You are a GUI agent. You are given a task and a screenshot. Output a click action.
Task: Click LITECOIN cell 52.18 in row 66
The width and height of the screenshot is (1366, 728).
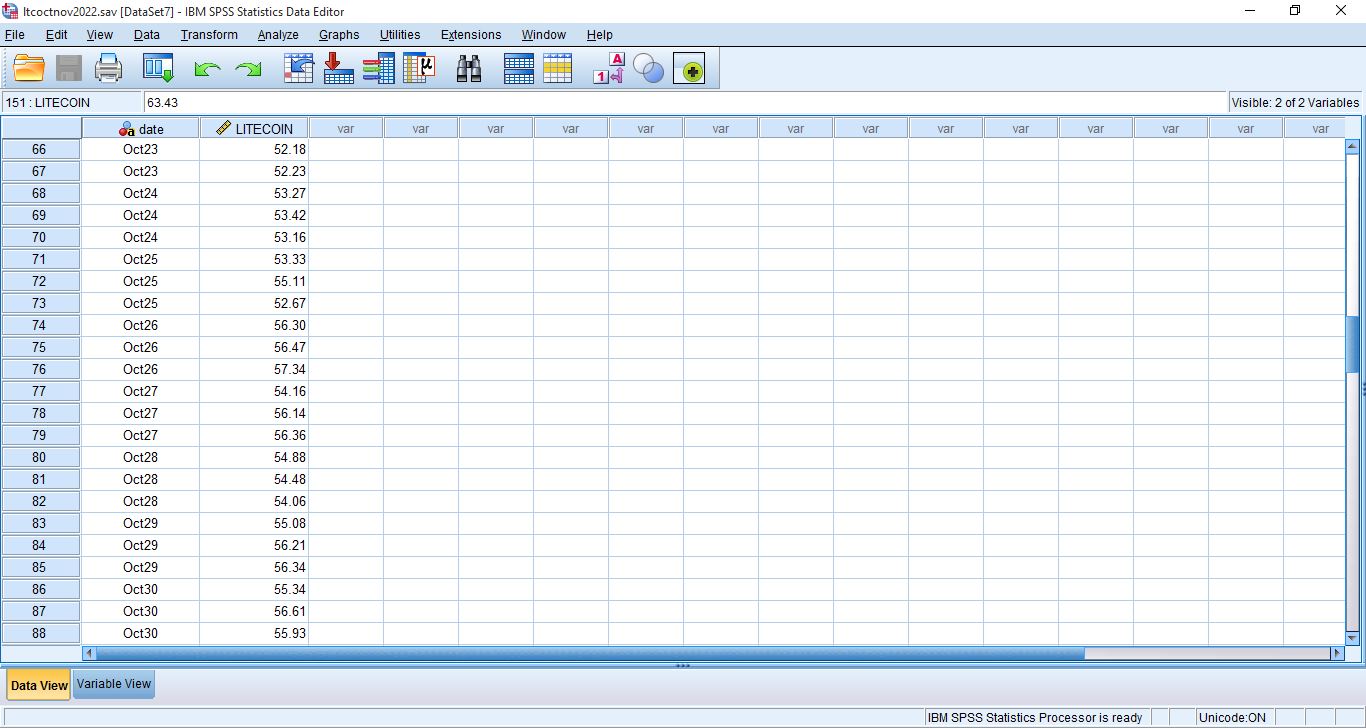[x=255, y=149]
